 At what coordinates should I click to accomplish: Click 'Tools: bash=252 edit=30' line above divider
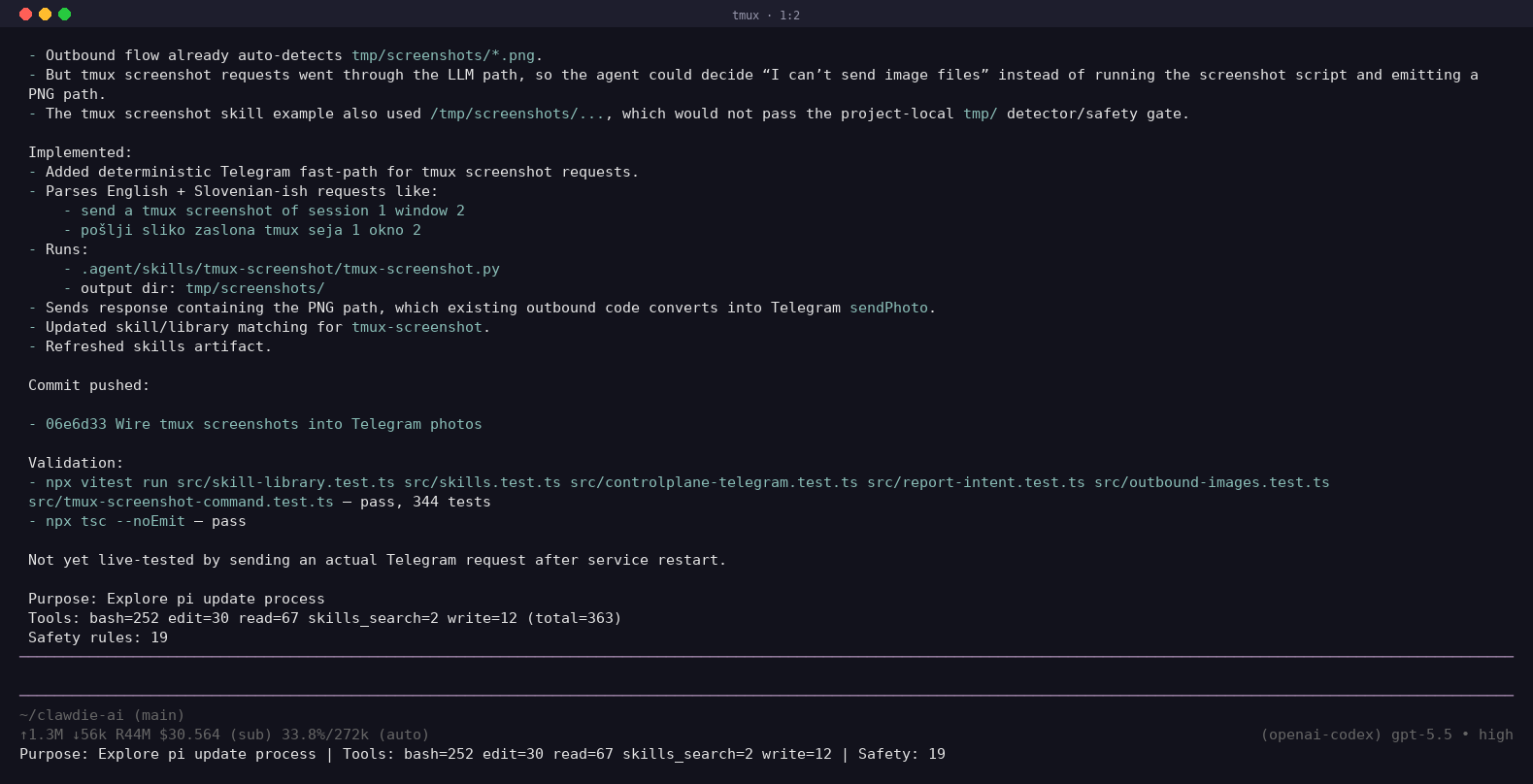pyautogui.click(x=324, y=618)
